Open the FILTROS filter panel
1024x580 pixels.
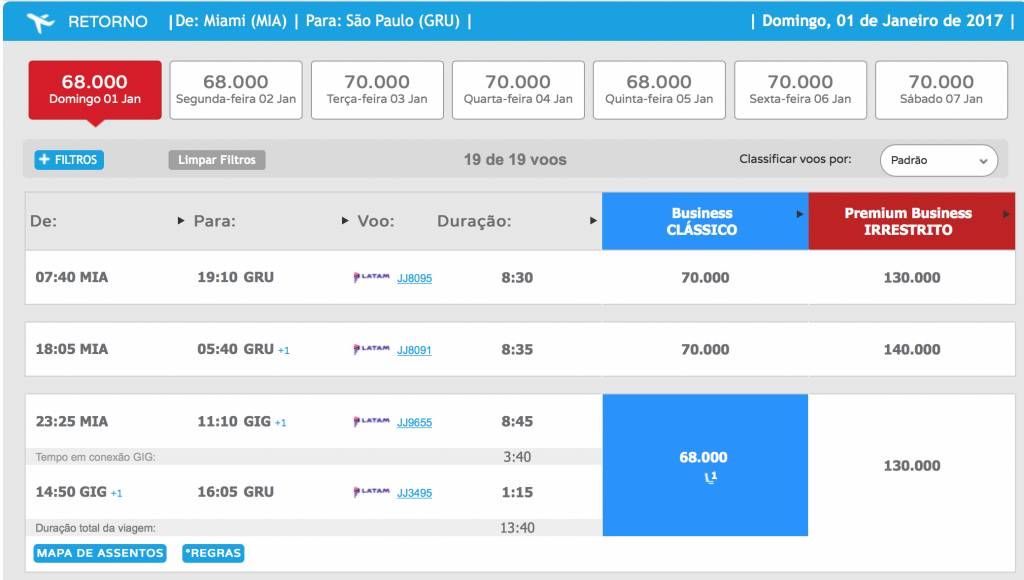[69, 159]
